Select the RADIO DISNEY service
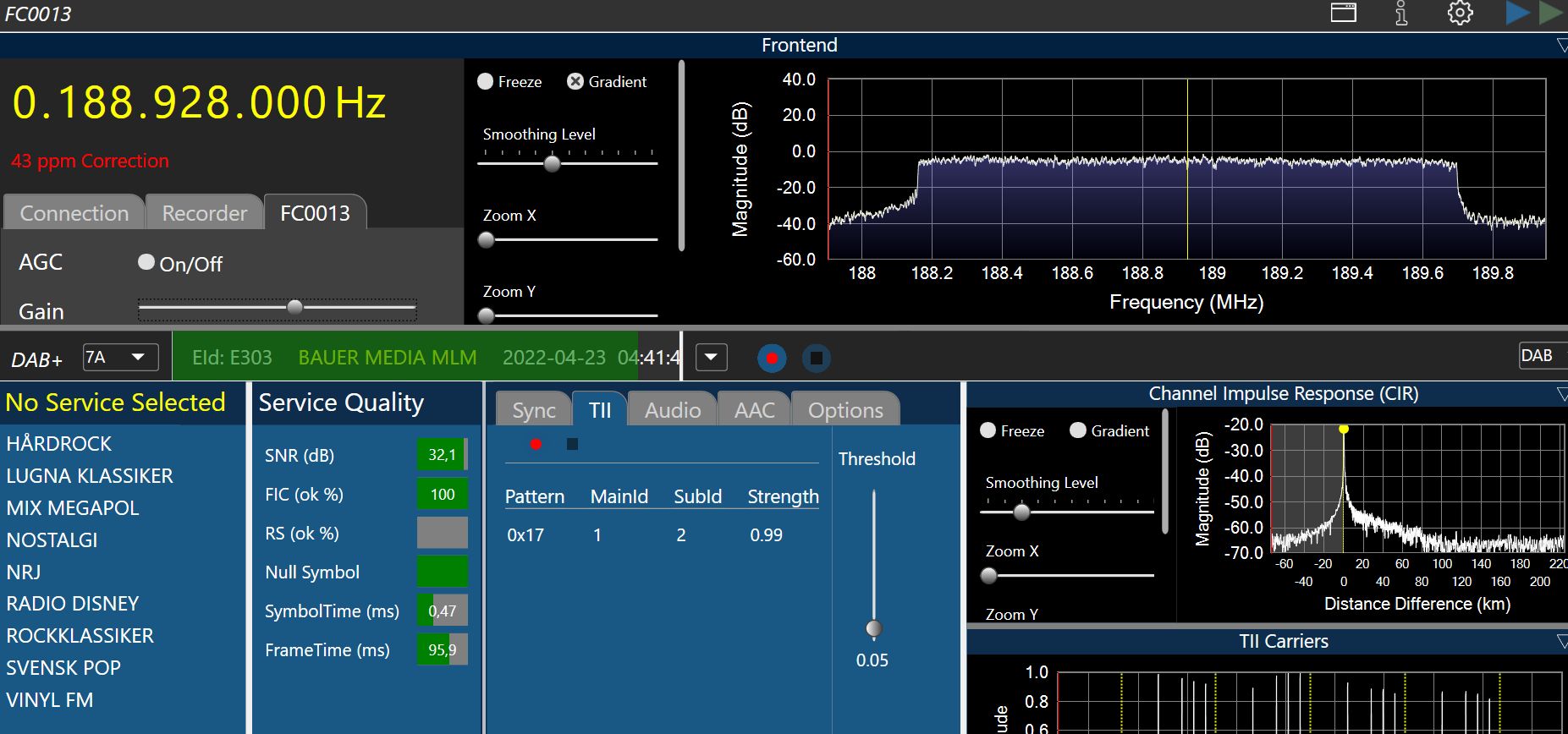Image resolution: width=1568 pixels, height=734 pixels. click(73, 604)
